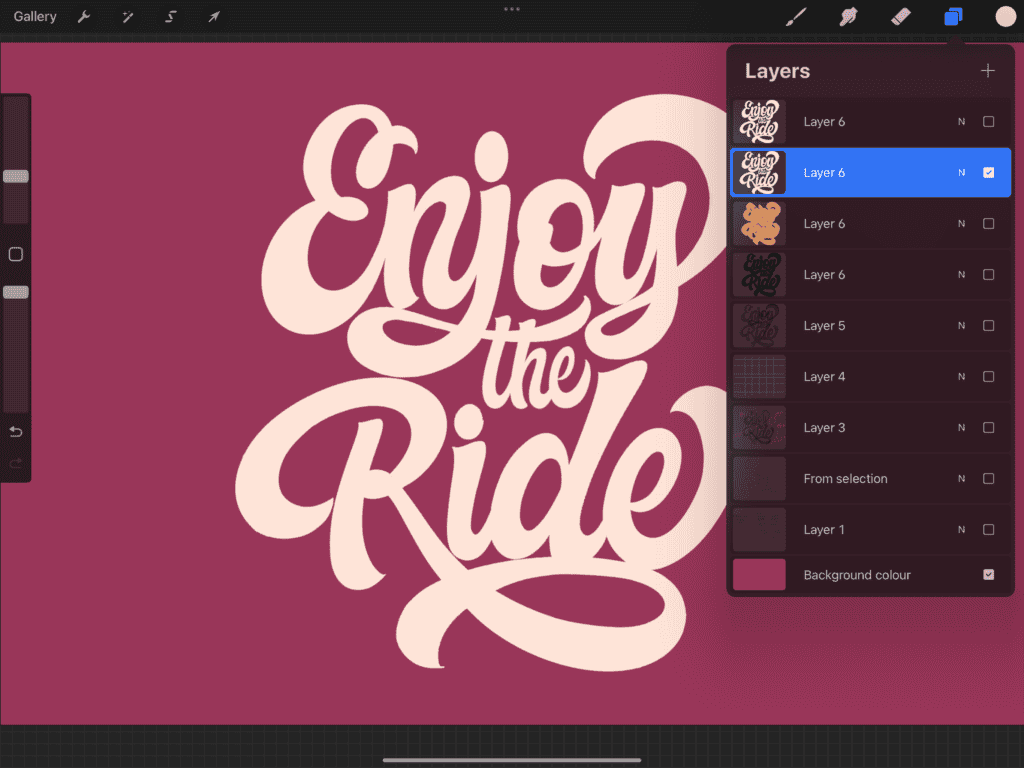
Task: Tap the undo arrow in the sidebar
Action: pyautogui.click(x=15, y=431)
